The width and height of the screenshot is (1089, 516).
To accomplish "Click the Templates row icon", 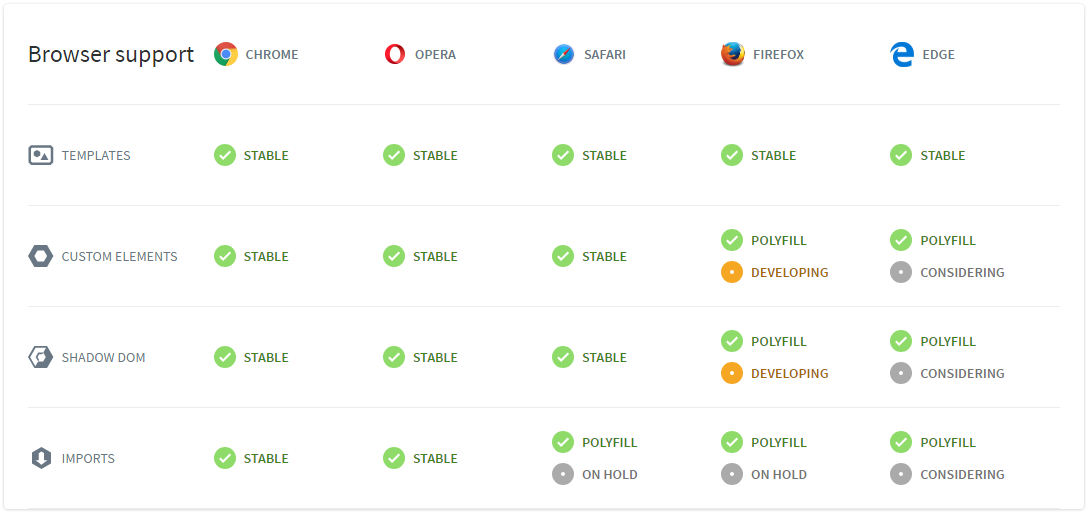I will pos(41,155).
